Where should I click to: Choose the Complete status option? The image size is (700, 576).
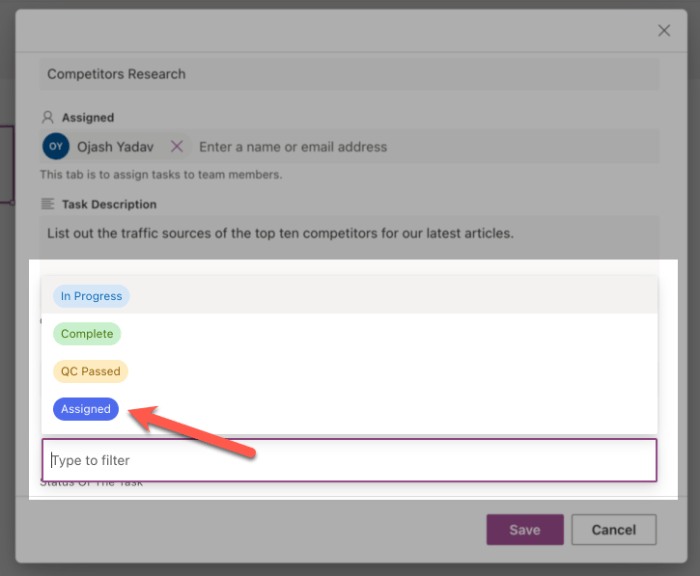87,334
